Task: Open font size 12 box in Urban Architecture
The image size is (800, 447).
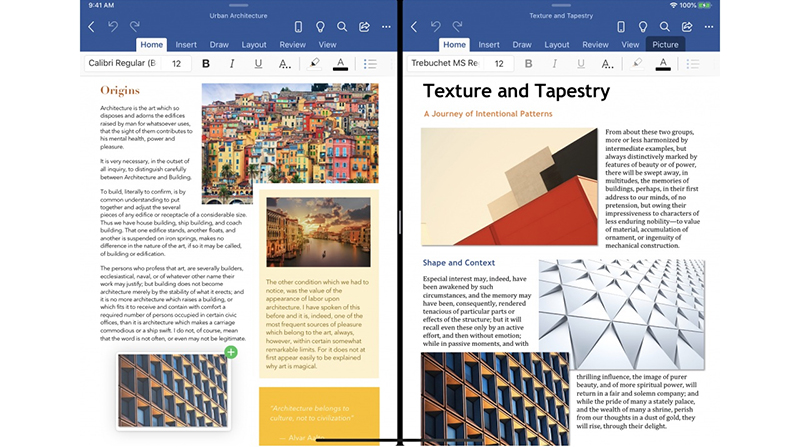Action: coord(176,64)
